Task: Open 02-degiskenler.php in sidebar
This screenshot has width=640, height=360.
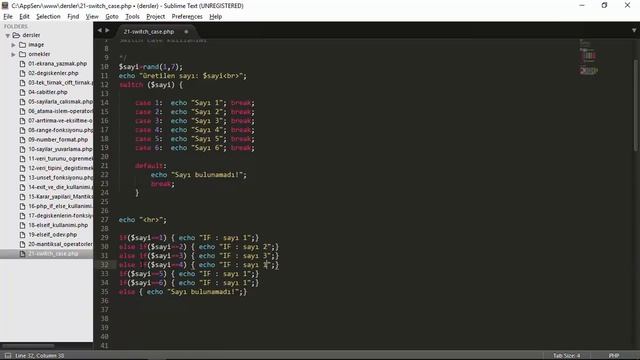Action: (53, 73)
